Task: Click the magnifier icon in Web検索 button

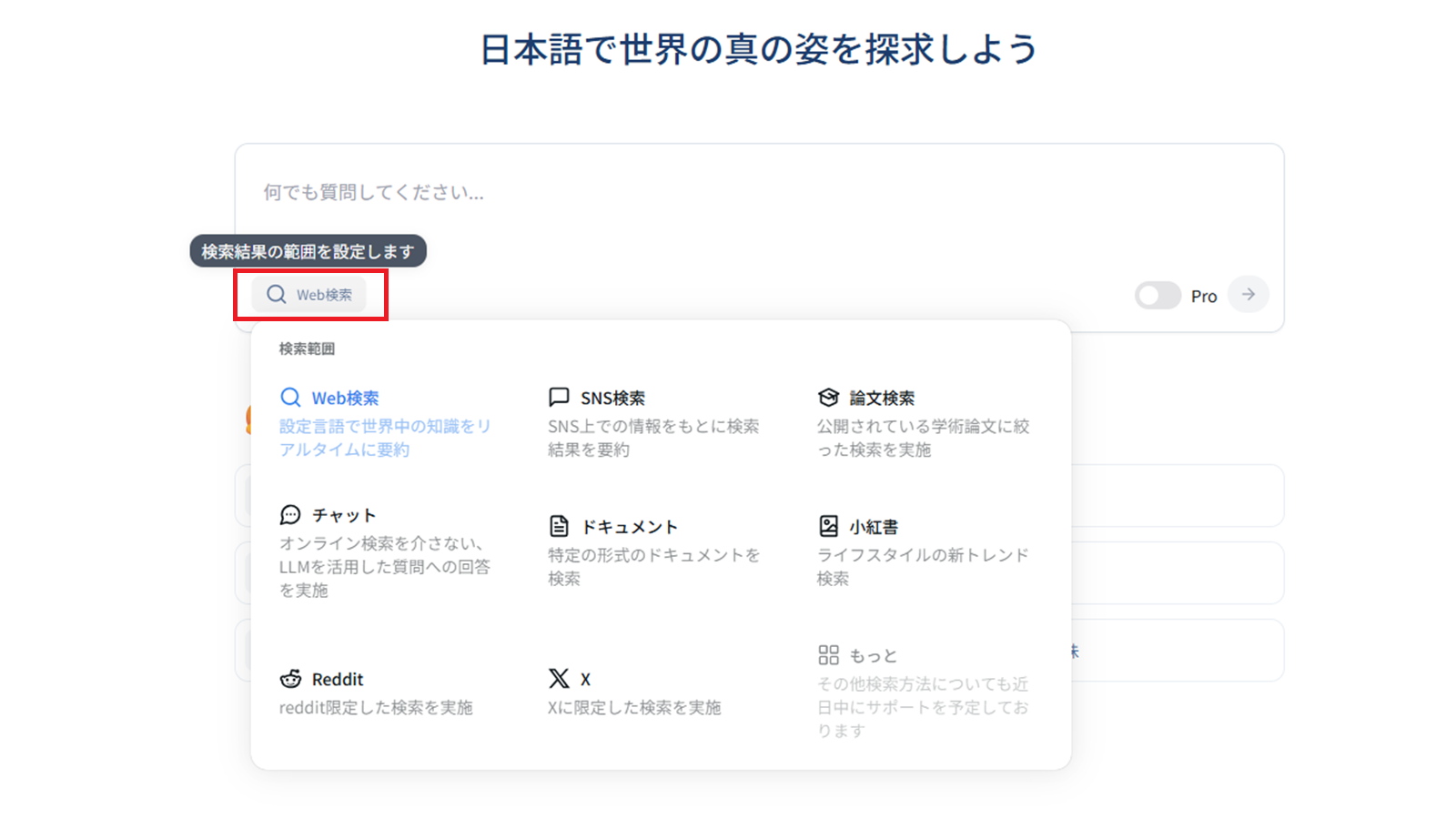Action: [x=276, y=295]
